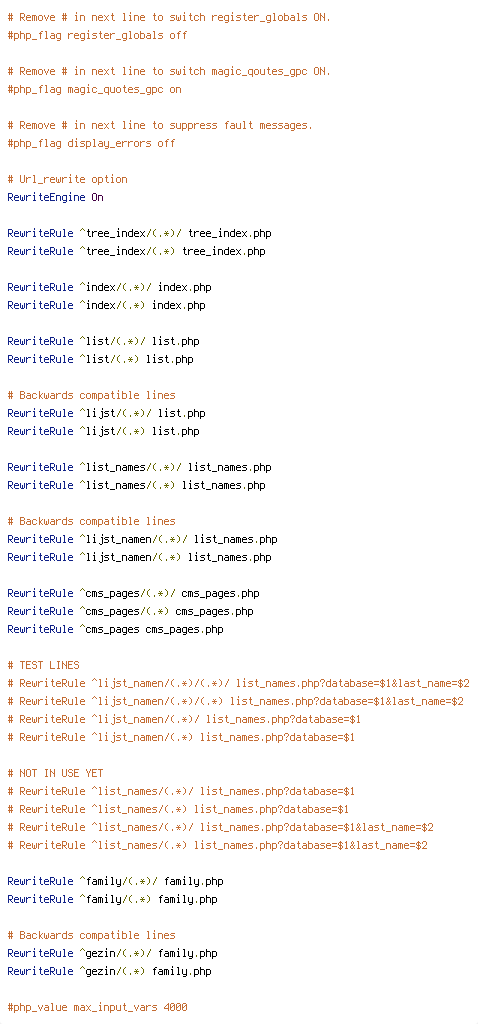Screen dimensions: 478x1024
Task: Click the commented register_globals off line
Action: click(97, 35)
